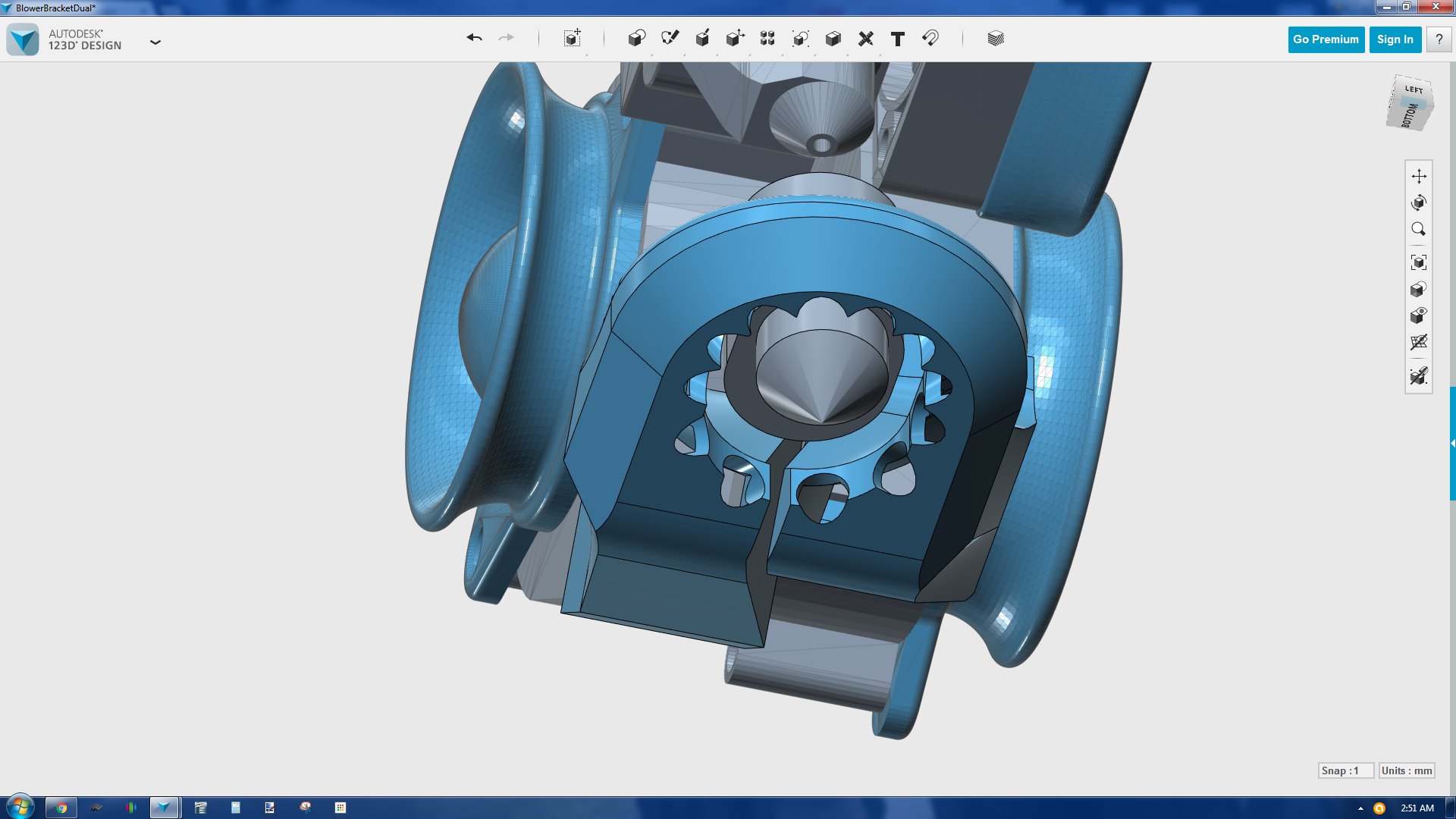The height and width of the screenshot is (819, 1456).
Task: Expand the 123D Design application menu chevron
Action: pyautogui.click(x=155, y=42)
